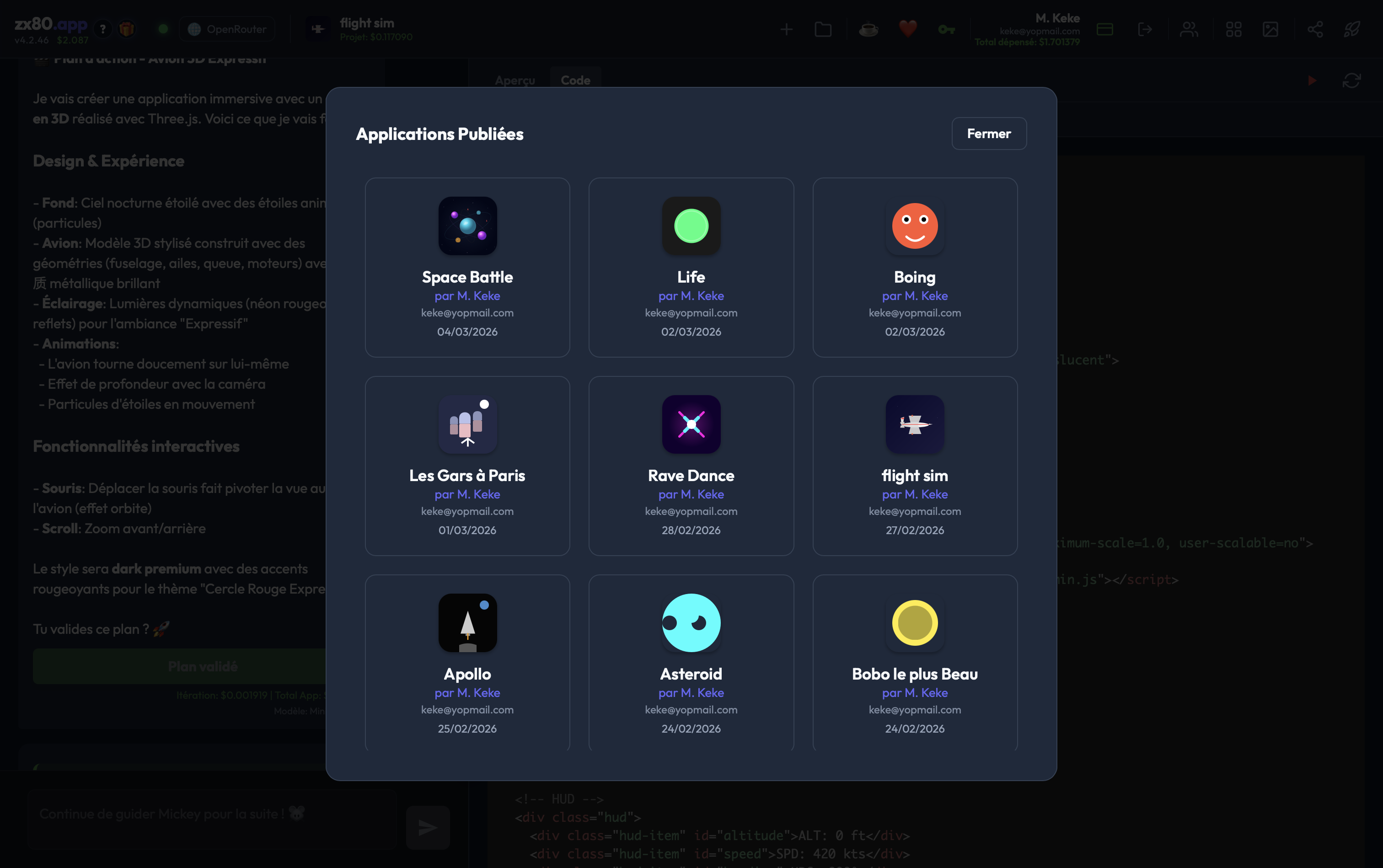Click the email under Bobo le plus Beau
The width and height of the screenshot is (1383, 868).
pyautogui.click(x=915, y=710)
